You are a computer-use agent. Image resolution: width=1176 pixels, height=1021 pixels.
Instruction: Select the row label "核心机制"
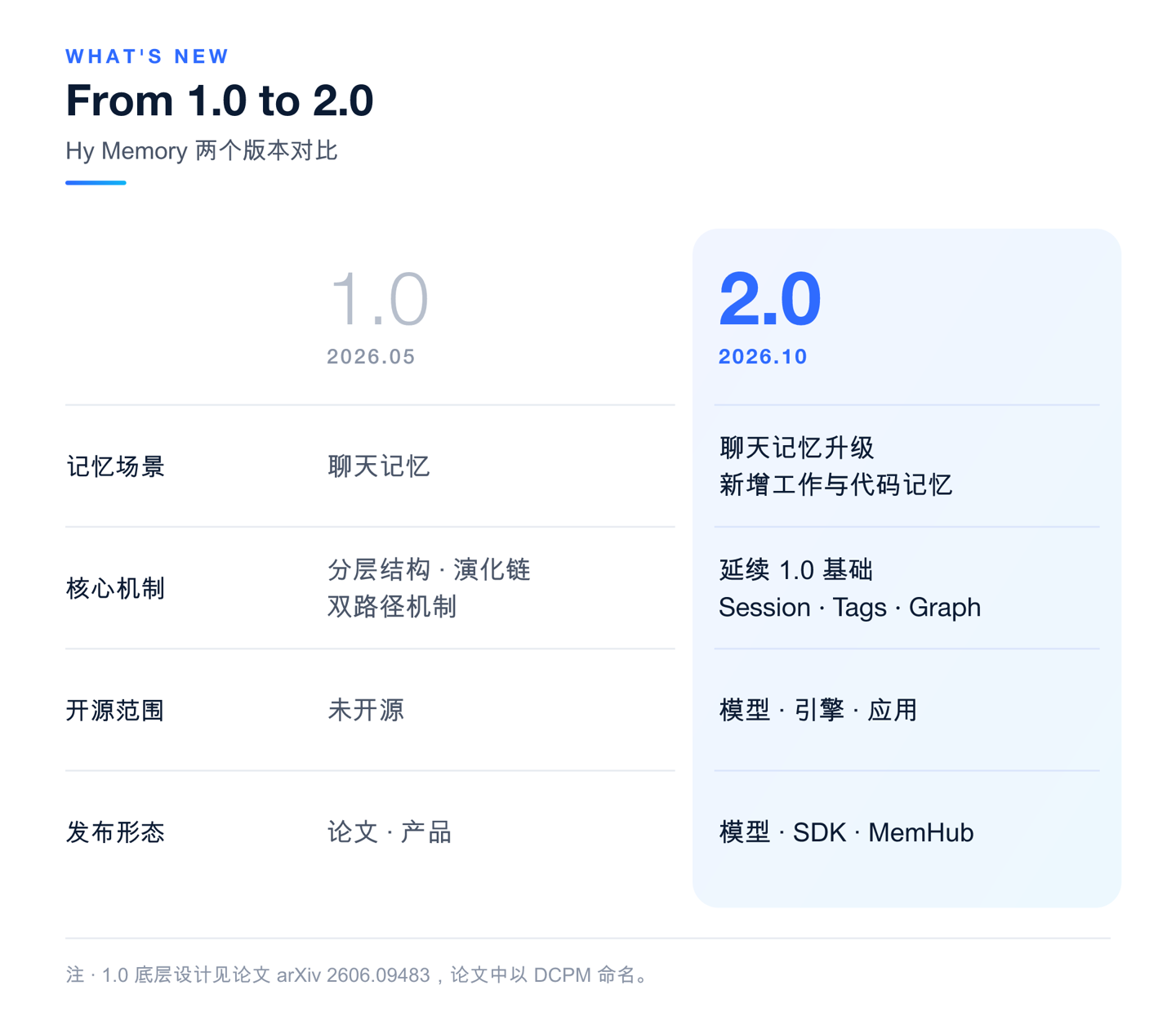tap(115, 588)
